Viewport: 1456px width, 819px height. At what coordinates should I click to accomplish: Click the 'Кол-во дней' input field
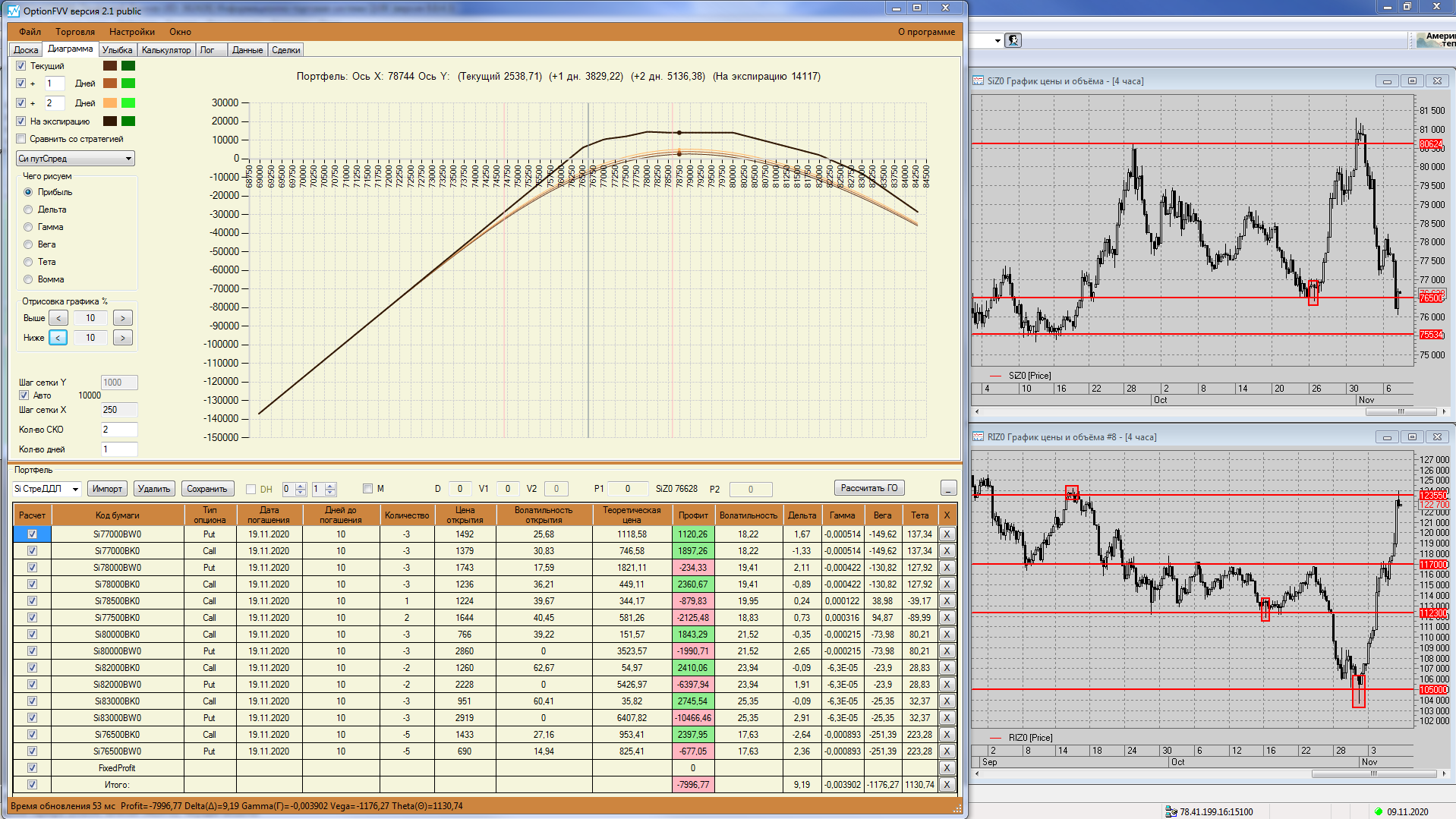point(119,449)
